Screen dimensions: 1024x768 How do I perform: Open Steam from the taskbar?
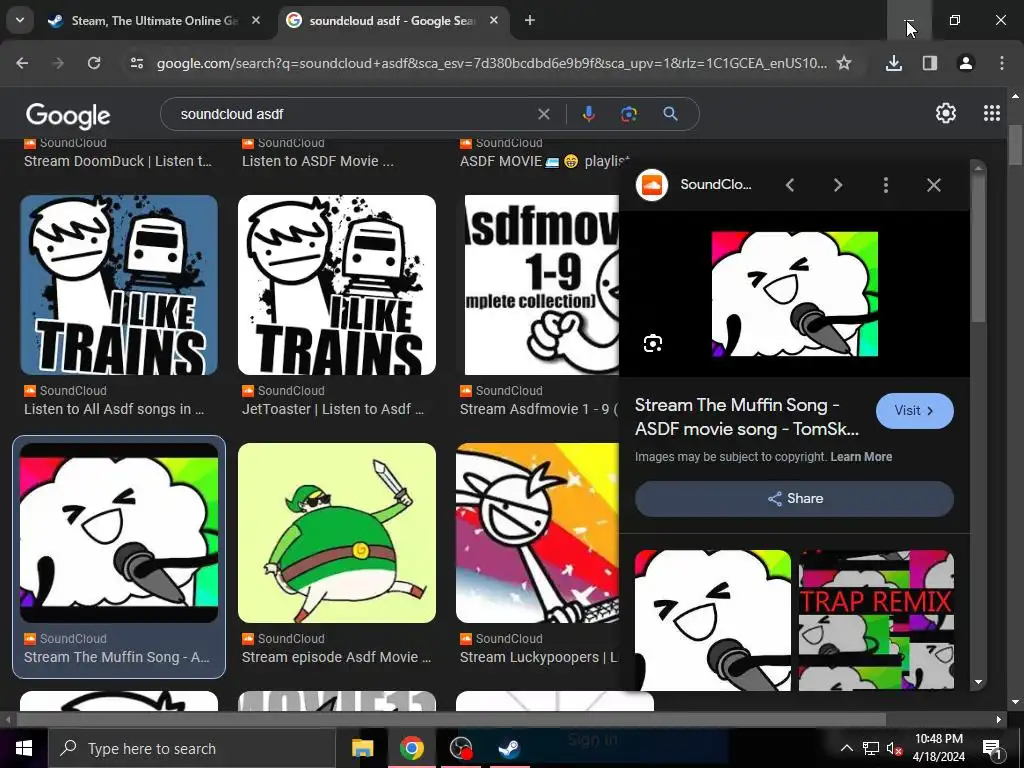(x=509, y=748)
